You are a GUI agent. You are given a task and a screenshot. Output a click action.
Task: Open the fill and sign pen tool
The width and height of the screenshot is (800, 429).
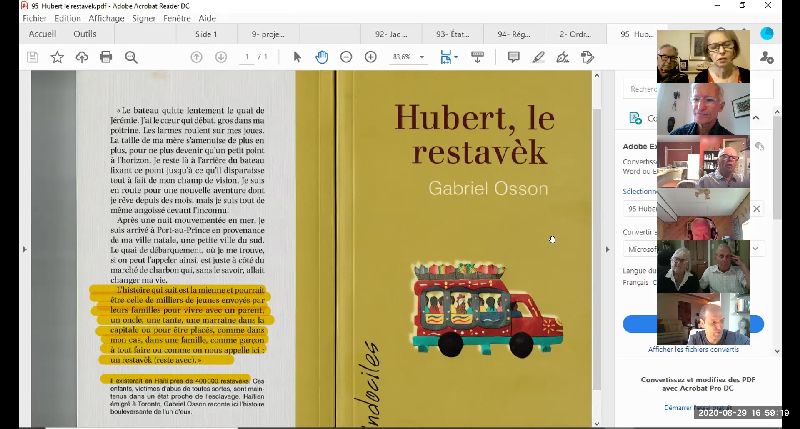click(563, 57)
